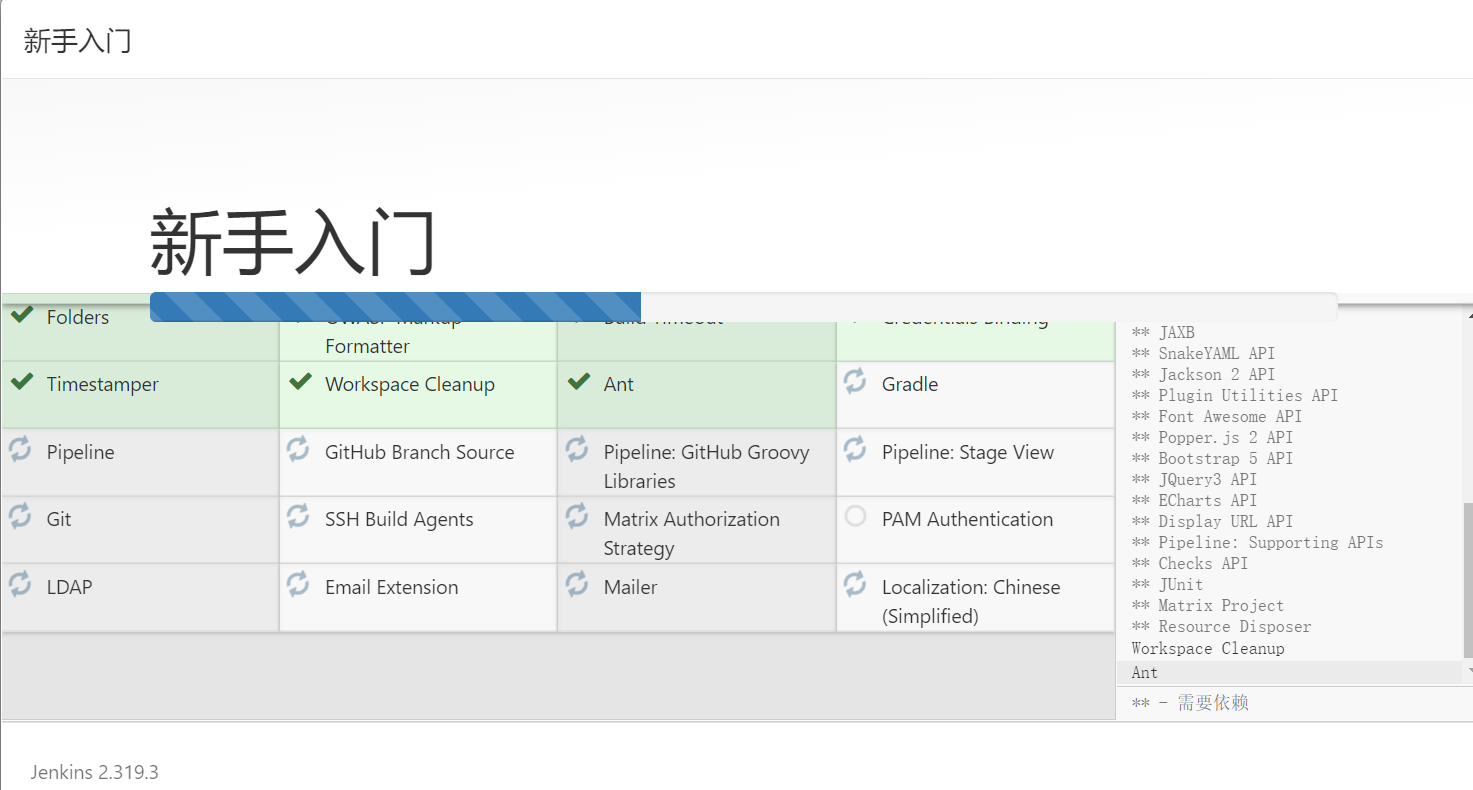This screenshot has width=1473, height=790.
Task: Click the SSH Build Agents text
Action: pos(399,519)
